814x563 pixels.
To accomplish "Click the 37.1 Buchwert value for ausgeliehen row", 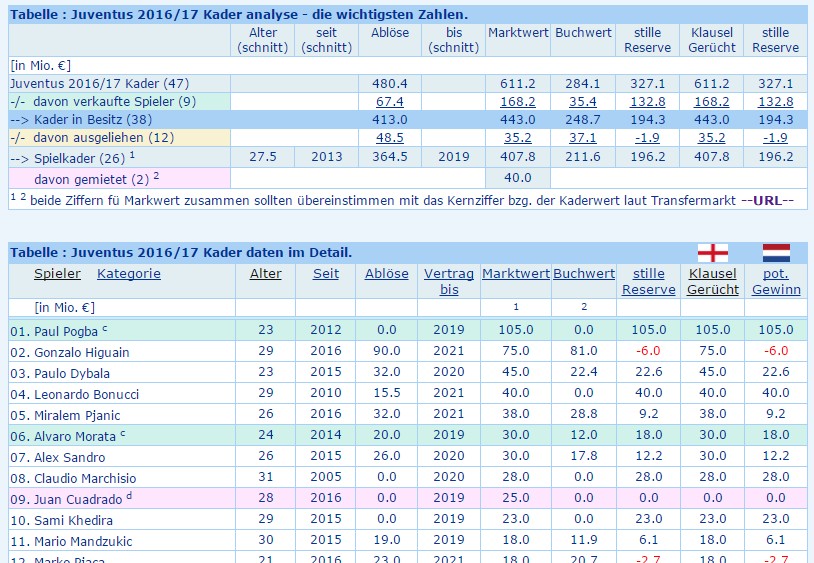I will (x=583, y=138).
